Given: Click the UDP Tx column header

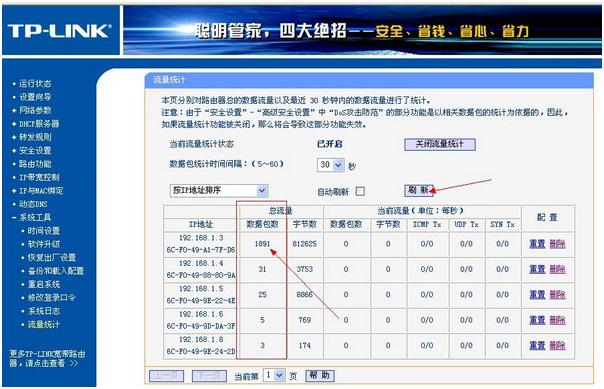Looking at the screenshot, I should [466, 224].
